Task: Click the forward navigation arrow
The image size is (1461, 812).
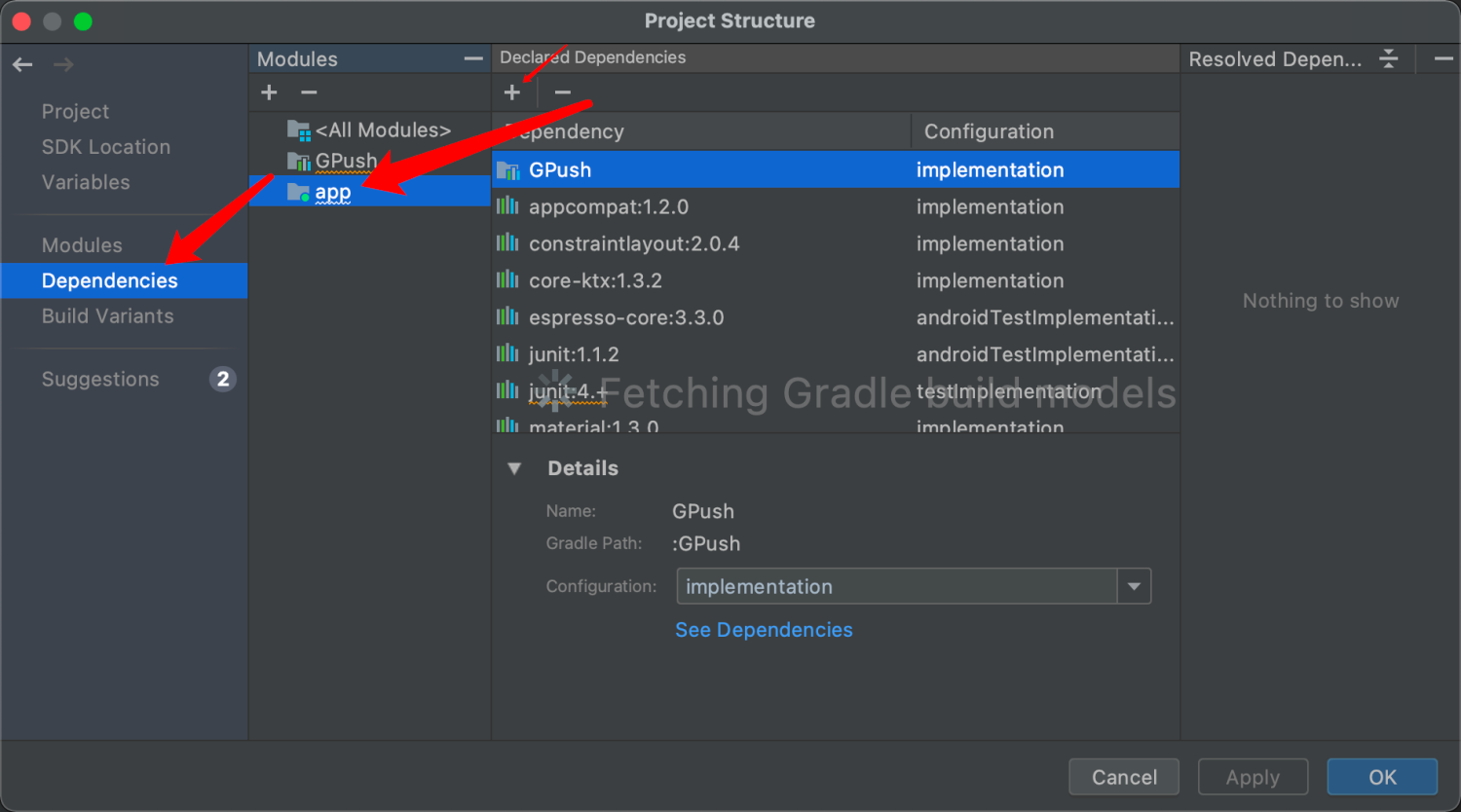Action: pyautogui.click(x=63, y=65)
